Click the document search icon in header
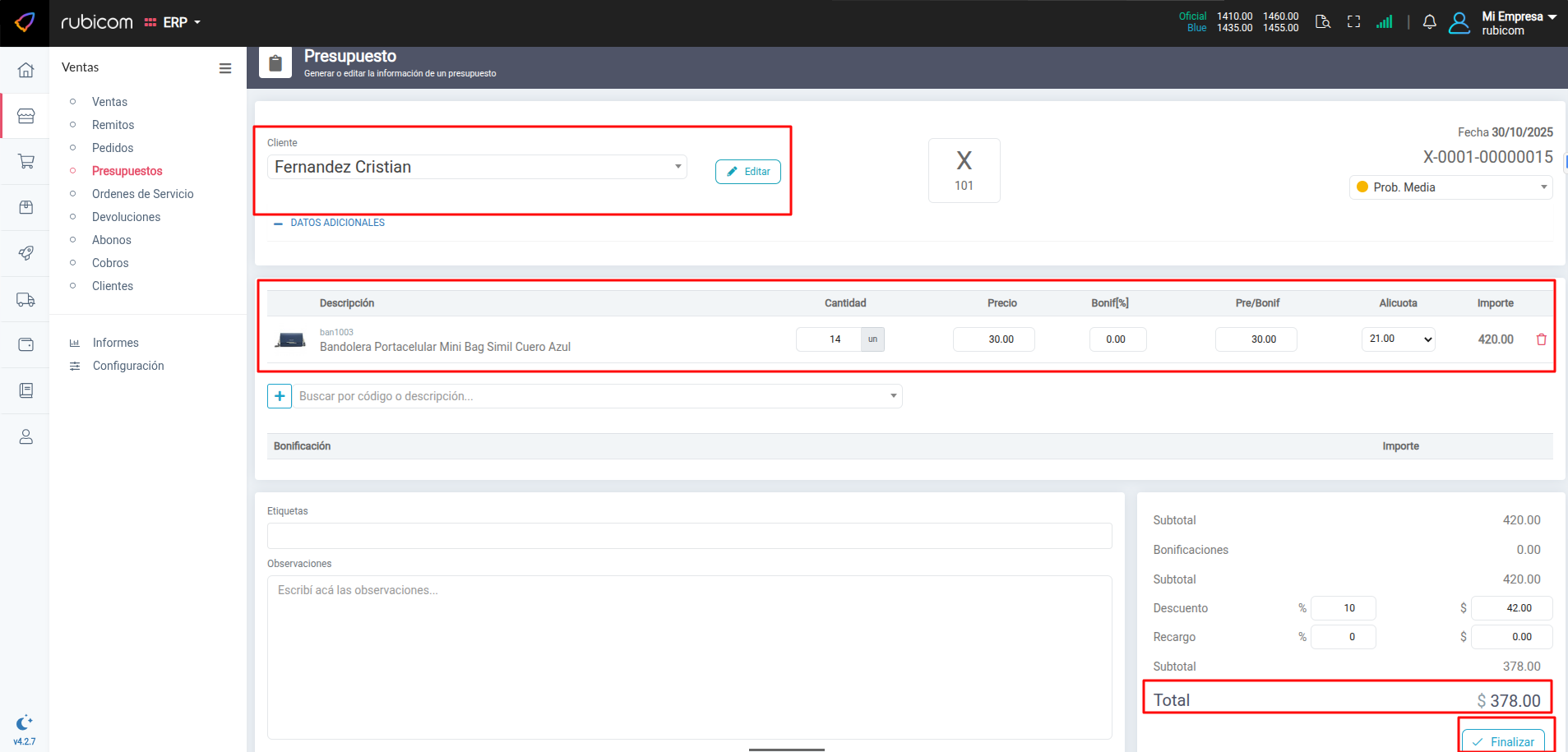This screenshot has width=1568, height=752. click(x=1322, y=22)
